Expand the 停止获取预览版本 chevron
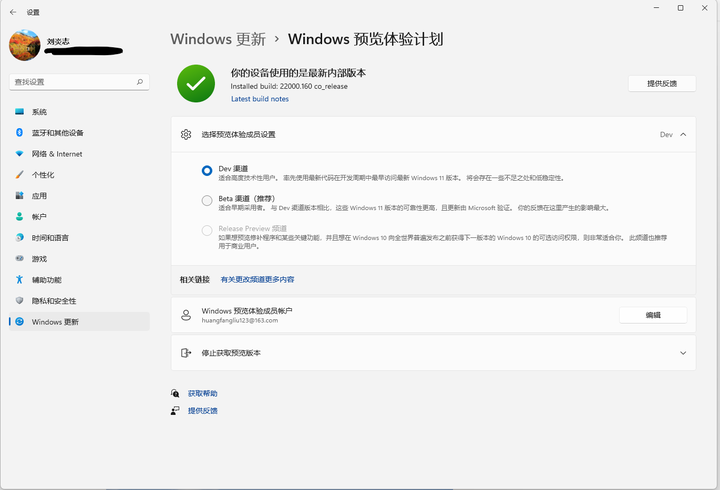This screenshot has width=720, height=490. pyautogui.click(x=683, y=353)
